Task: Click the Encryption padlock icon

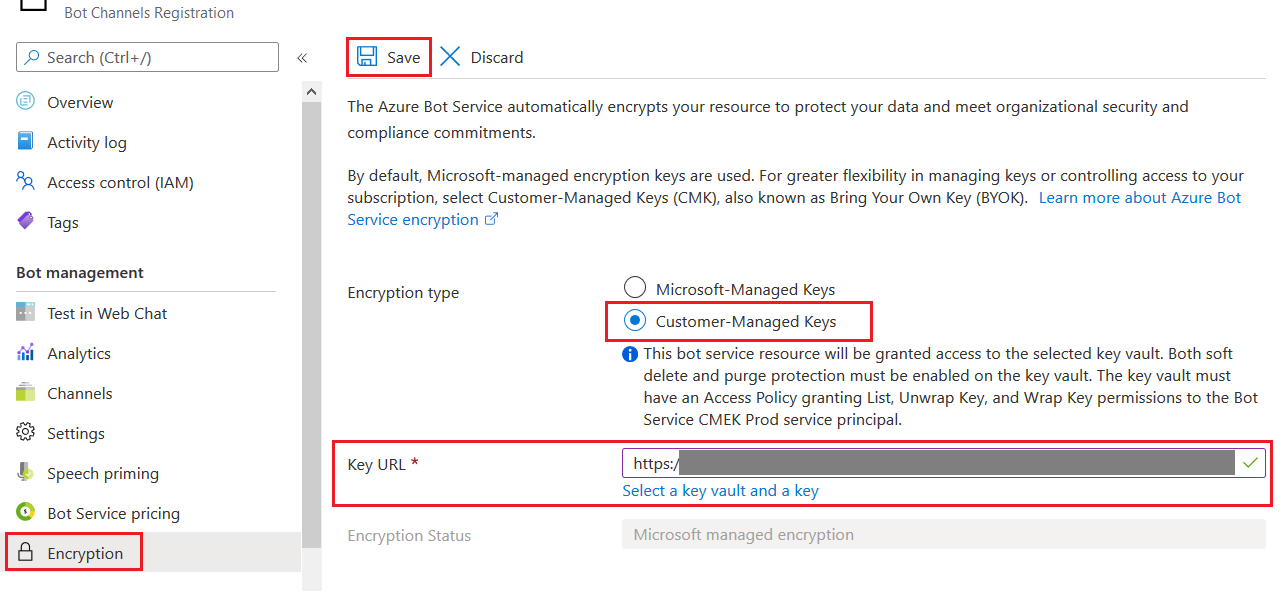Action: click(26, 553)
